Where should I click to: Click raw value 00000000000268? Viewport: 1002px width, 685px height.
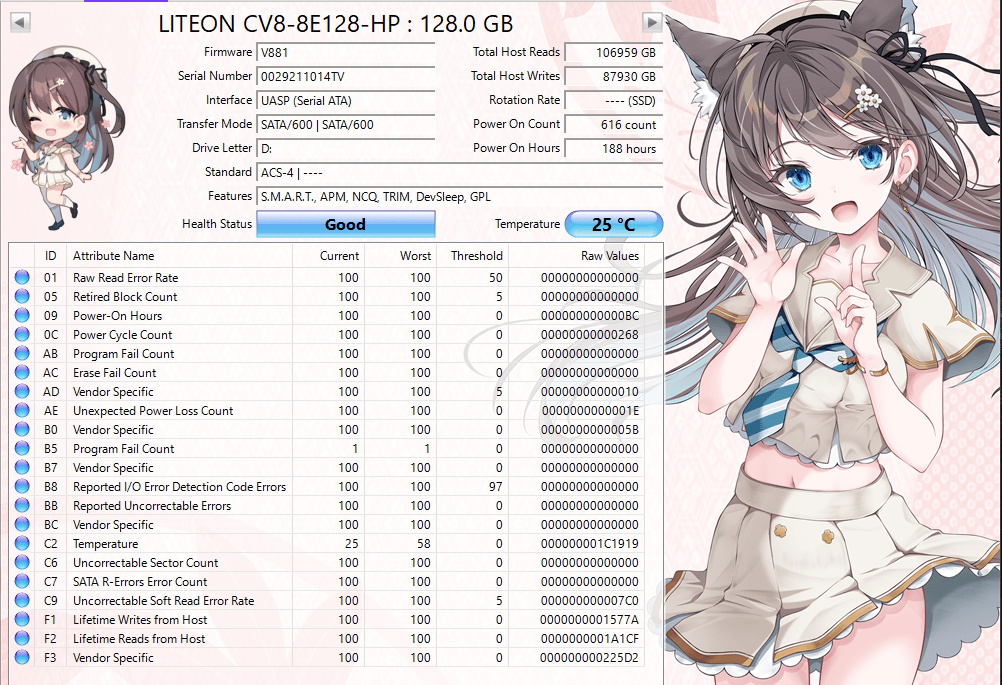click(x=590, y=335)
